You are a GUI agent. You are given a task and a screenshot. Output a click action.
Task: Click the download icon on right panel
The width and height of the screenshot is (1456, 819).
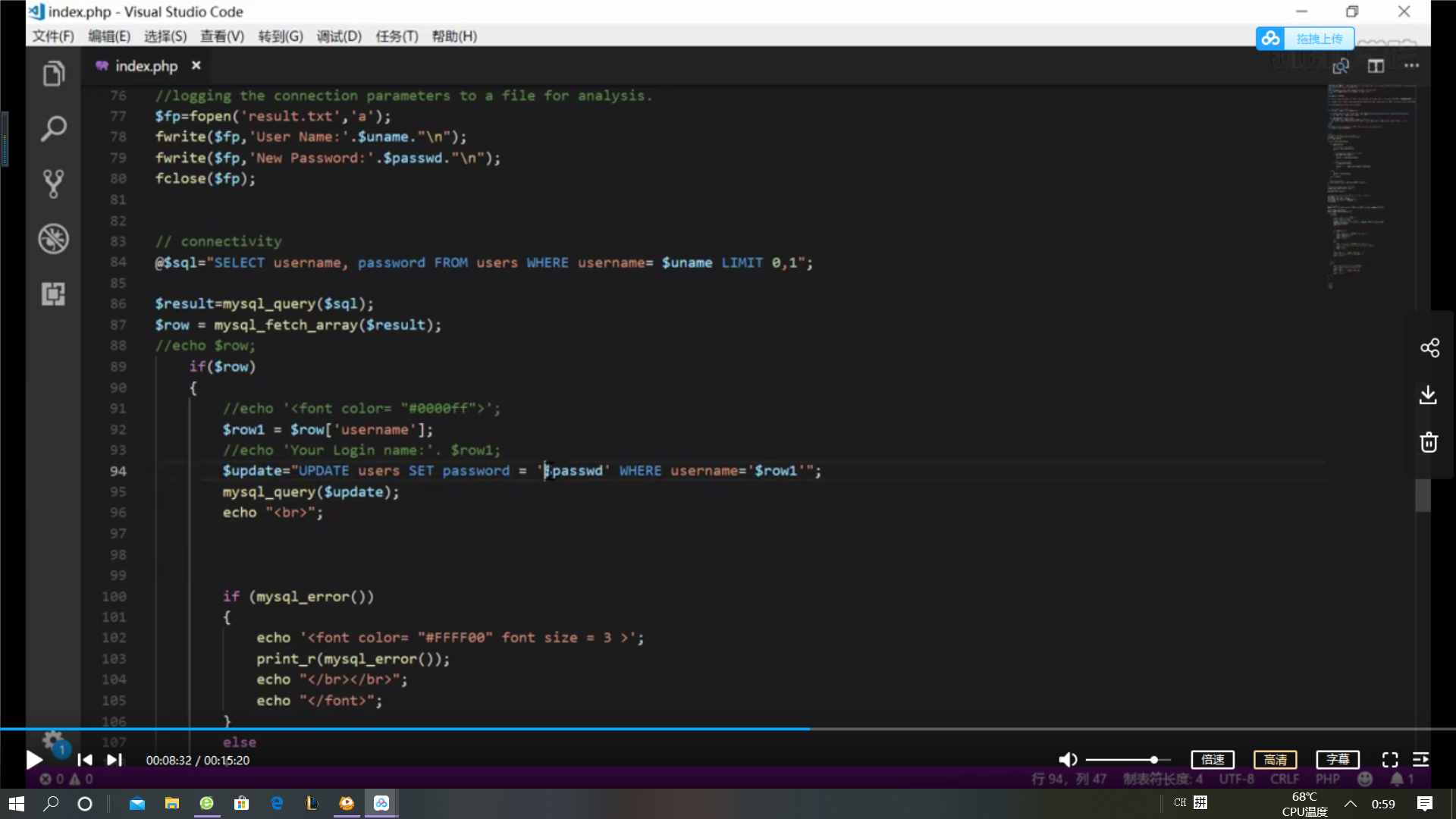(x=1428, y=395)
